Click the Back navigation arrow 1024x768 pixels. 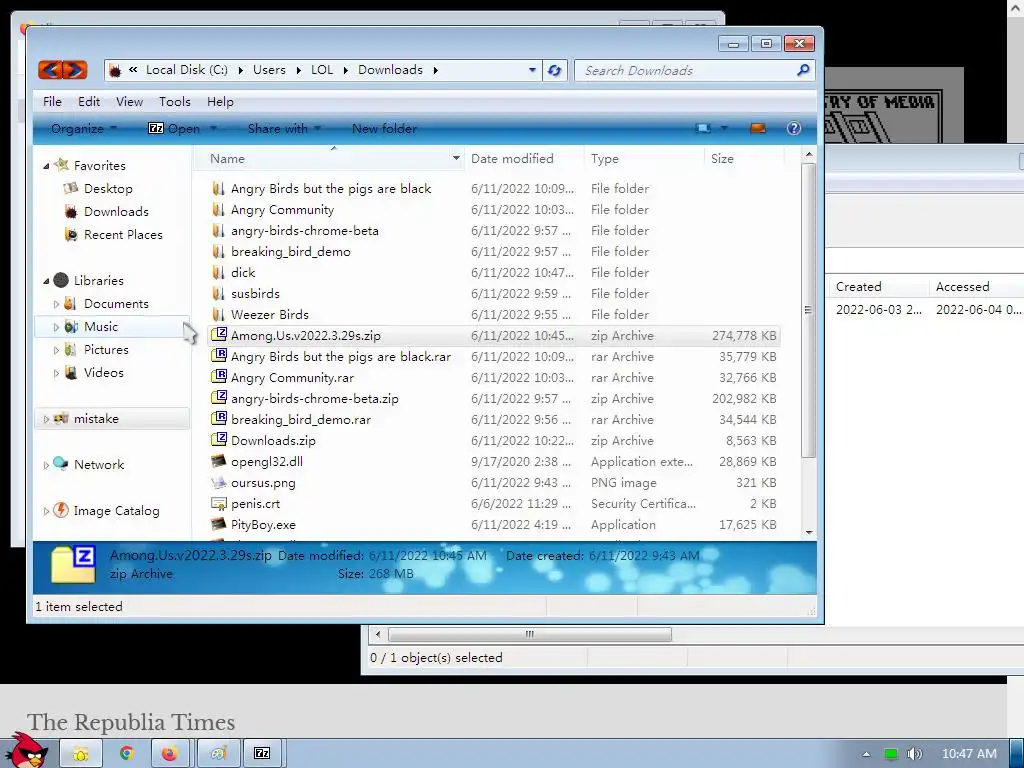pos(52,70)
